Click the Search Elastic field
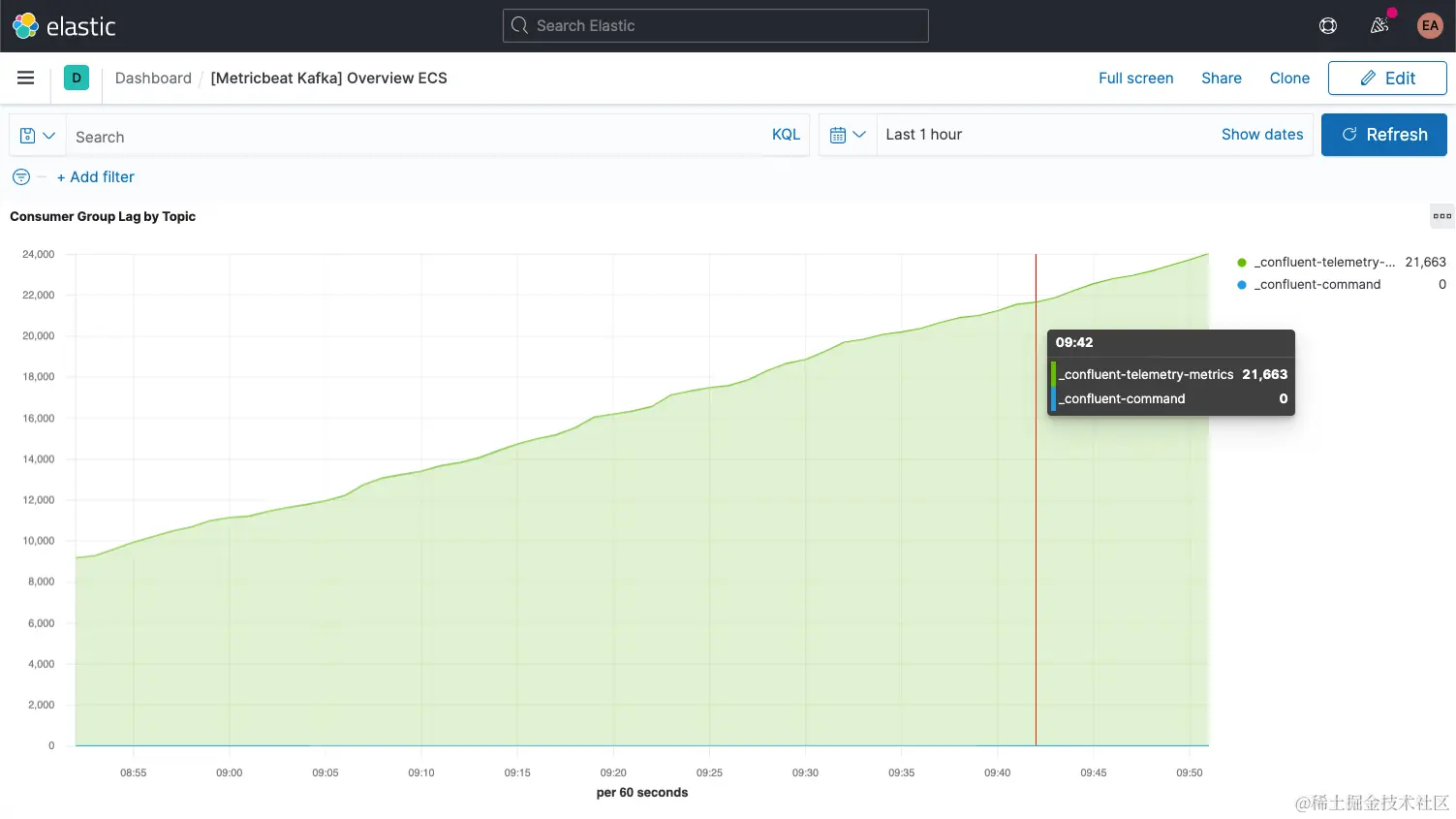The image size is (1456, 819). point(716,26)
